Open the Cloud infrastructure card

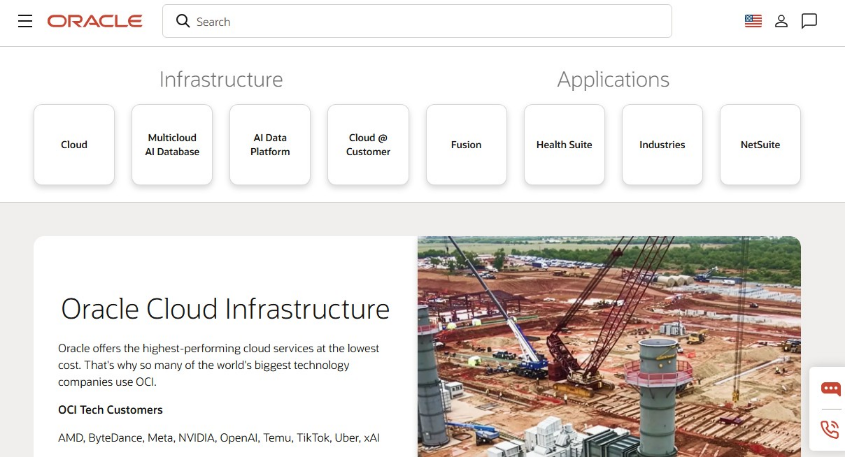pyautogui.click(x=74, y=144)
